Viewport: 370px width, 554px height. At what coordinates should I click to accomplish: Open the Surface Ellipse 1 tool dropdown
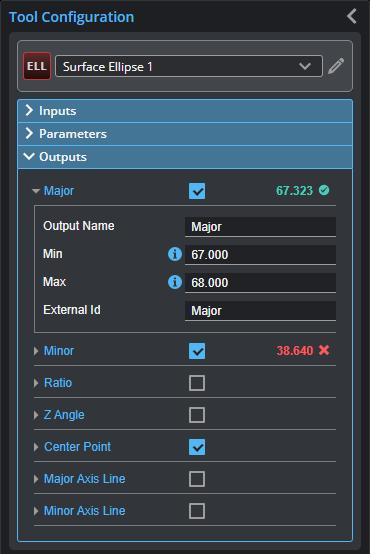pyautogui.click(x=189, y=66)
